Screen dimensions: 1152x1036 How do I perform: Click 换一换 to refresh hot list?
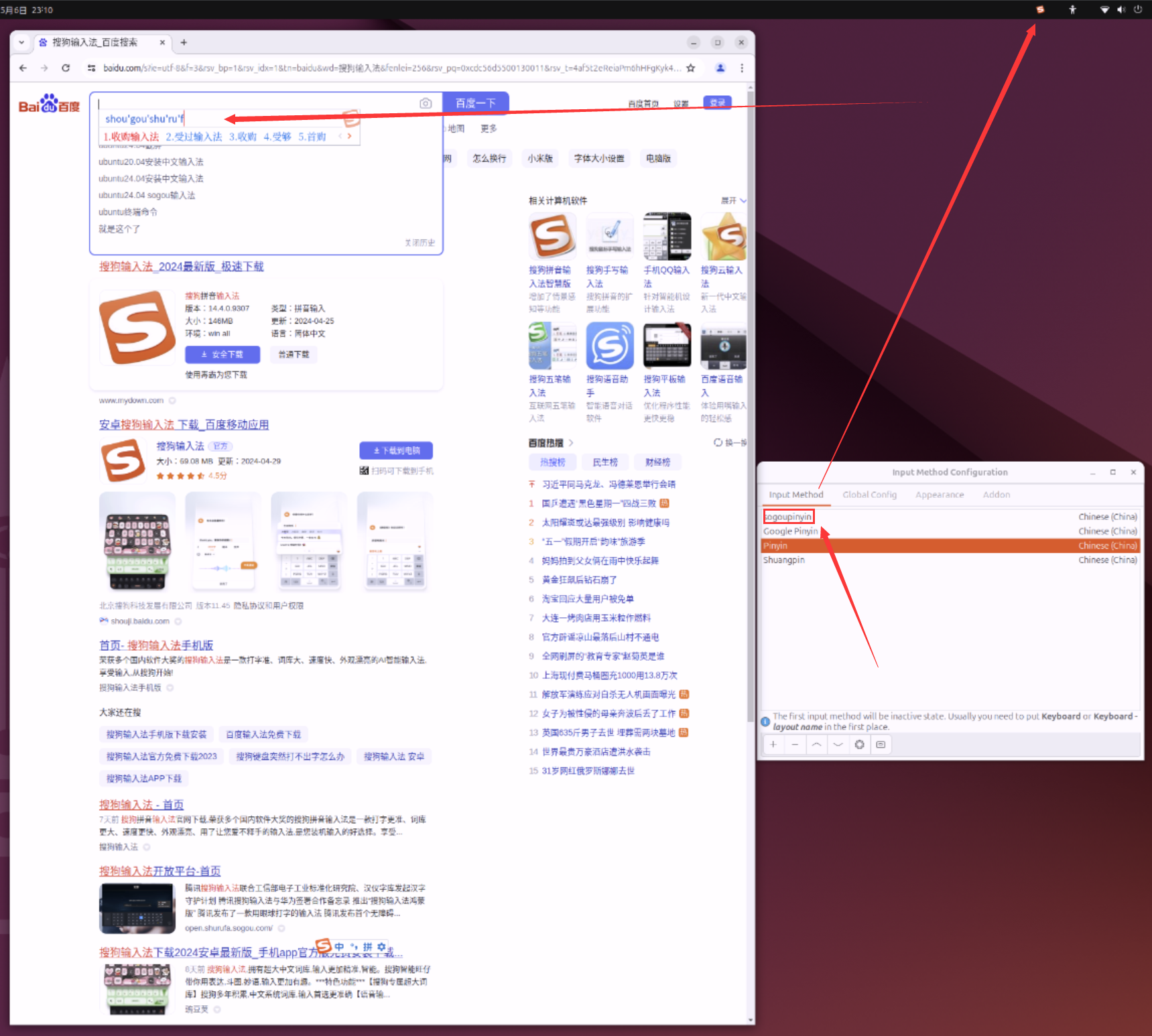(x=730, y=443)
